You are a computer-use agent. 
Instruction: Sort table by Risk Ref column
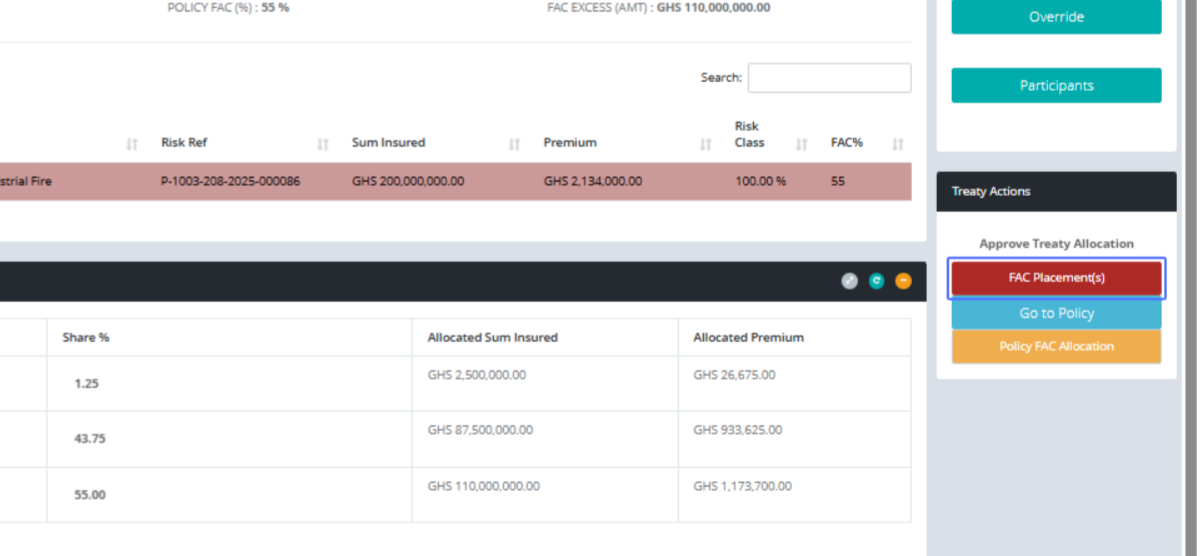[323, 144]
